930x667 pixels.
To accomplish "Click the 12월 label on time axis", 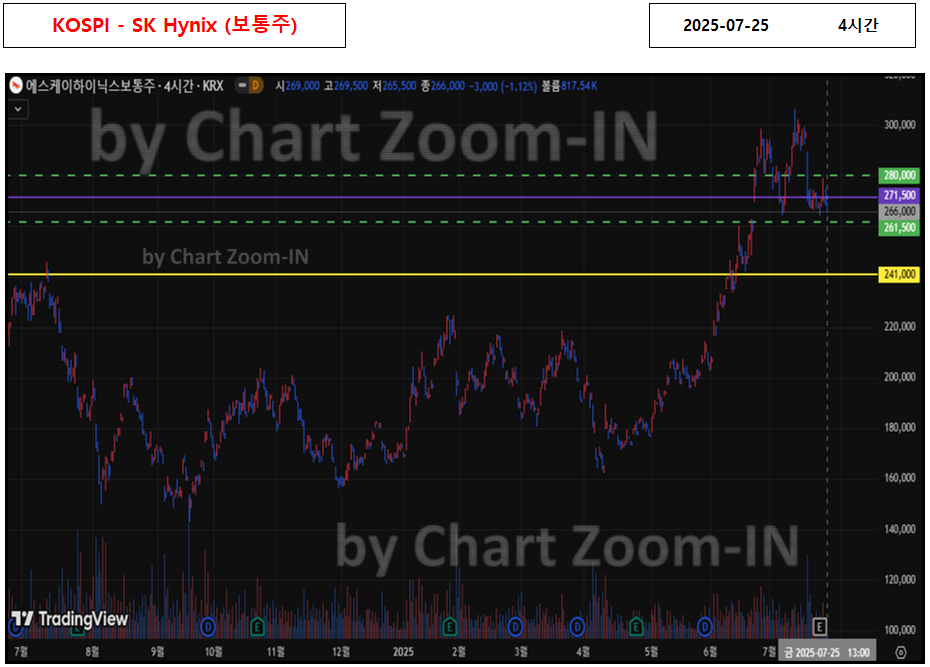I will (x=340, y=652).
